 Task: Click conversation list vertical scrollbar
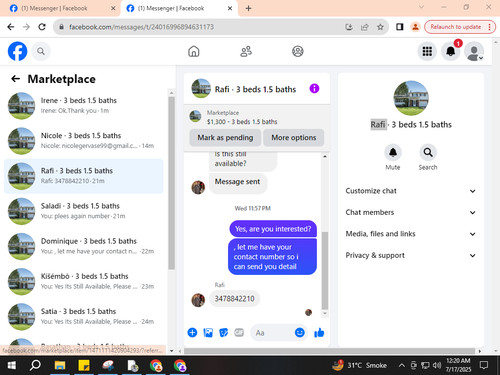171,183
